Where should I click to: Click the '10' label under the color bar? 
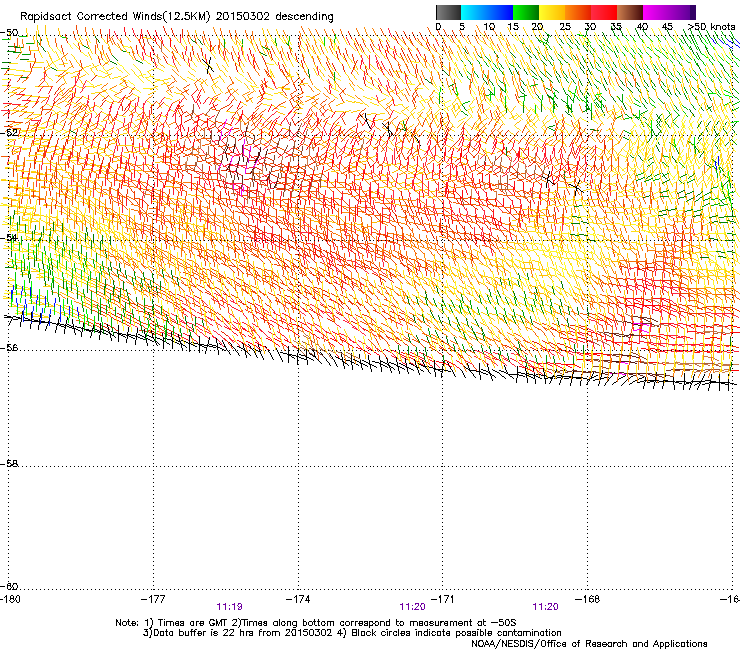click(x=489, y=27)
